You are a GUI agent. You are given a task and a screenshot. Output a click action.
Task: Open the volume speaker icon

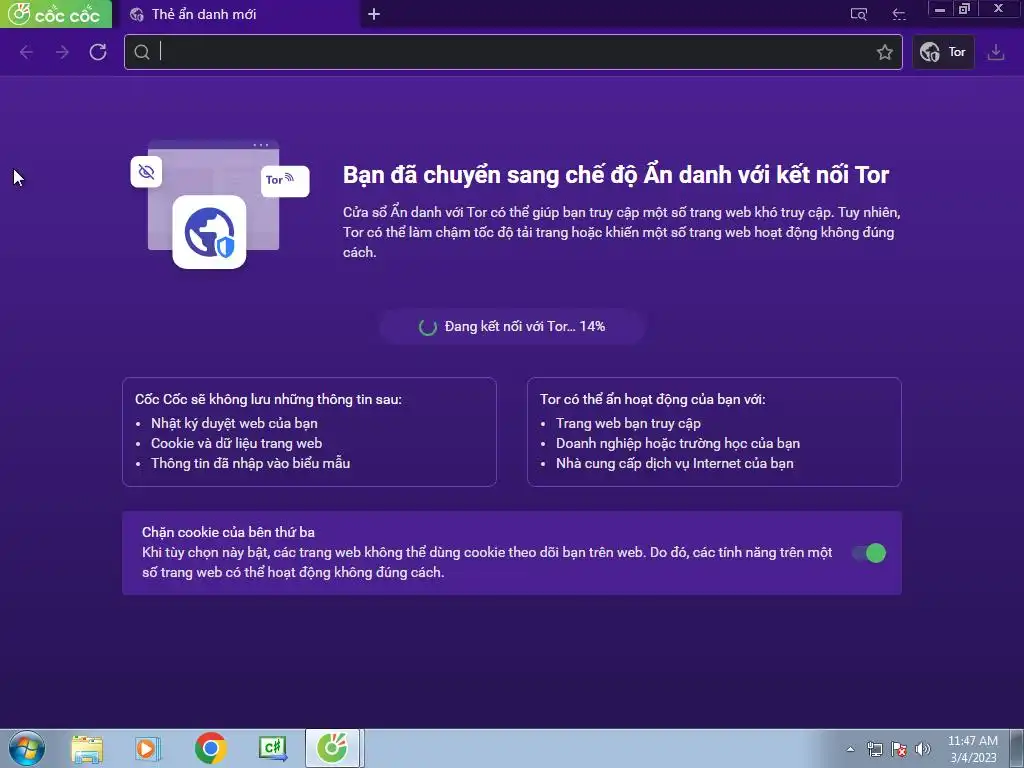922,749
